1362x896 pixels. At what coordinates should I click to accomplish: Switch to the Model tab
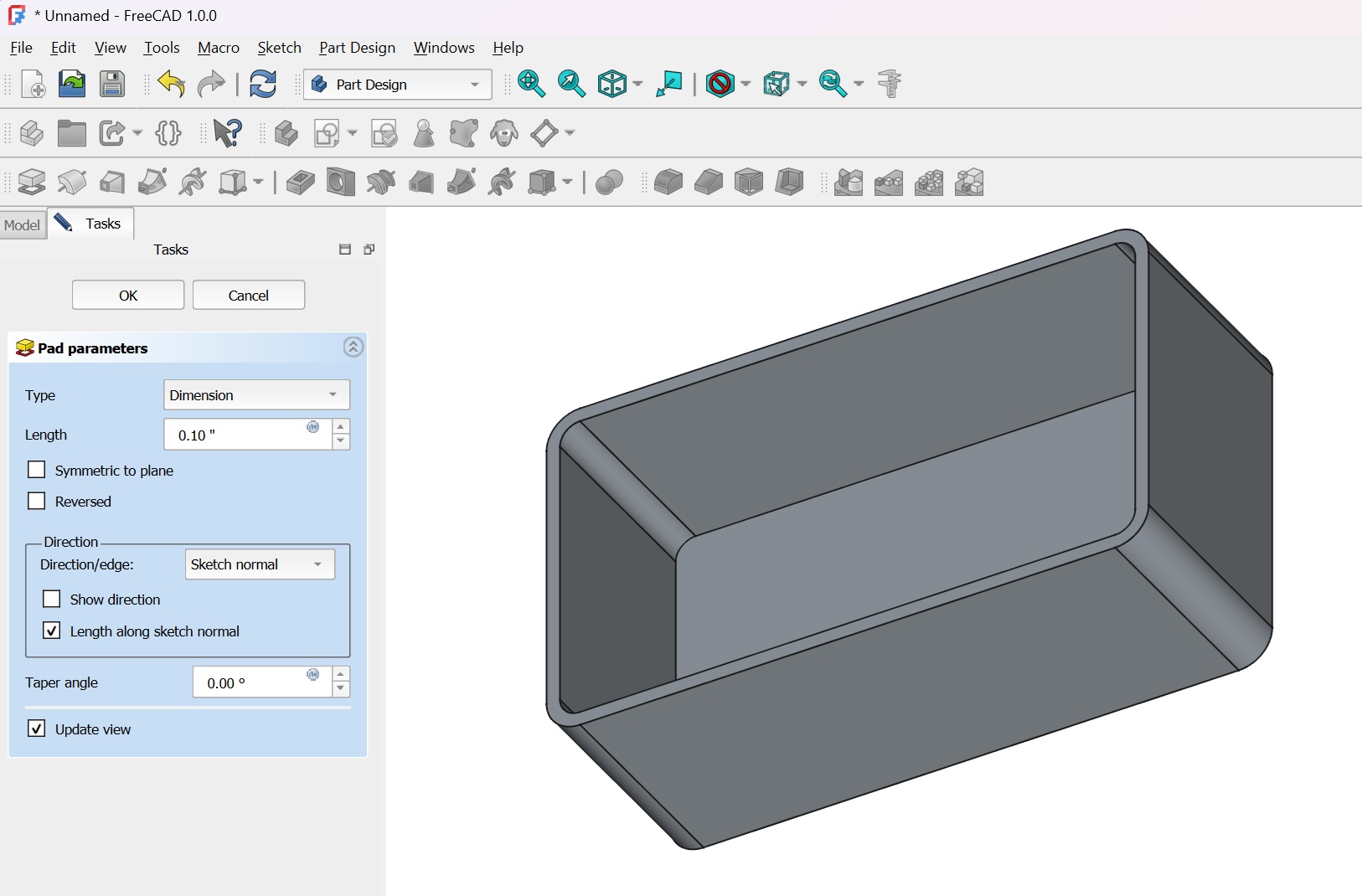22,224
